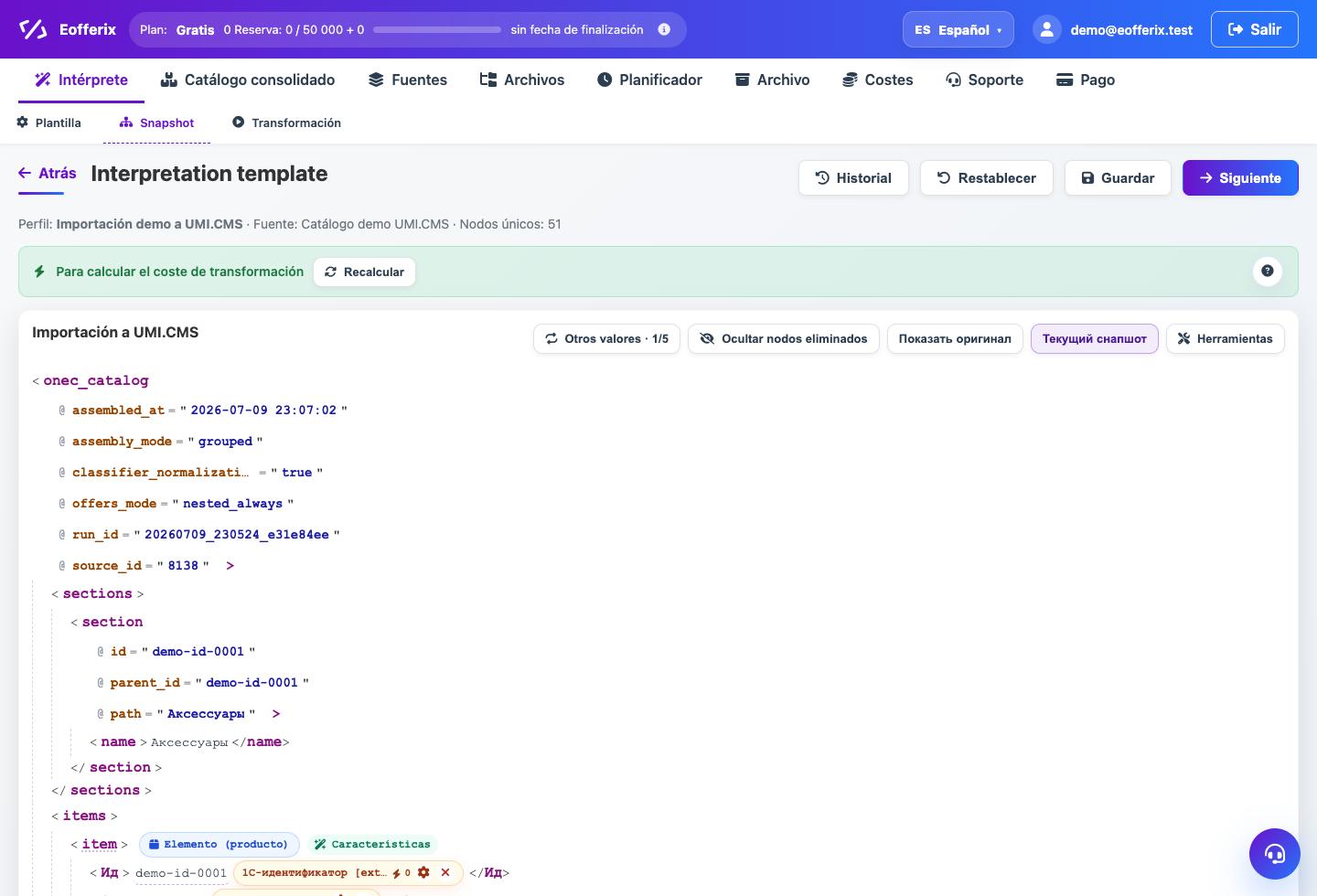This screenshot has width=1317, height=896.
Task: Go back with the Atrás link
Action: [x=48, y=173]
